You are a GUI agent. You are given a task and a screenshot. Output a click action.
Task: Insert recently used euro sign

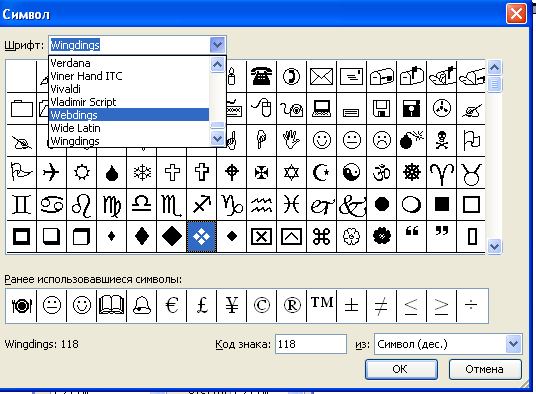click(x=172, y=305)
